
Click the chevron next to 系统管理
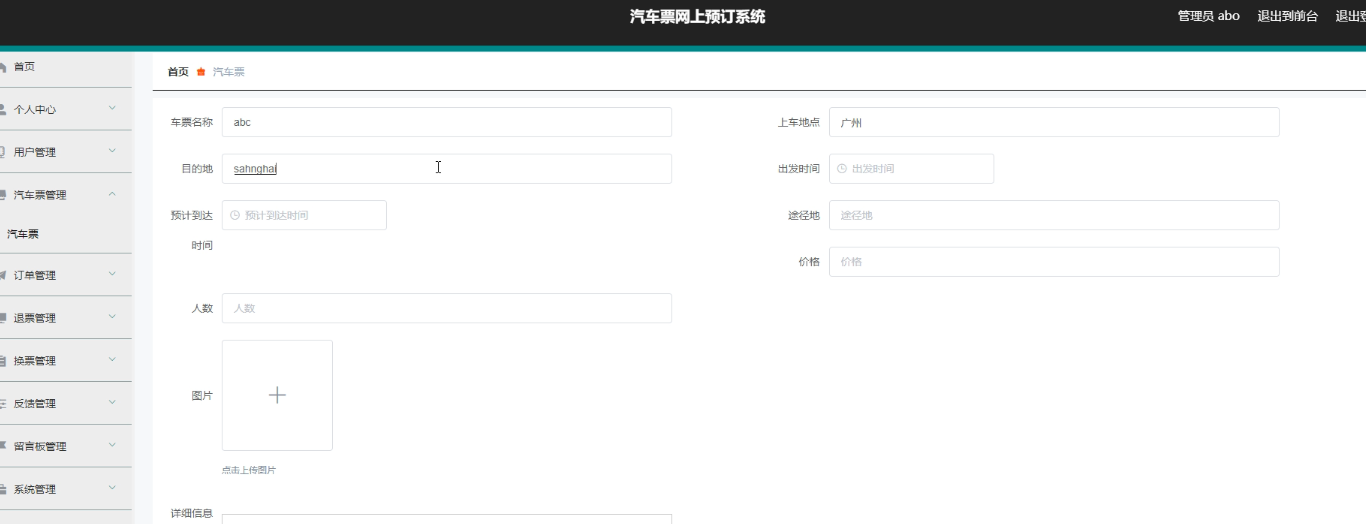112,489
